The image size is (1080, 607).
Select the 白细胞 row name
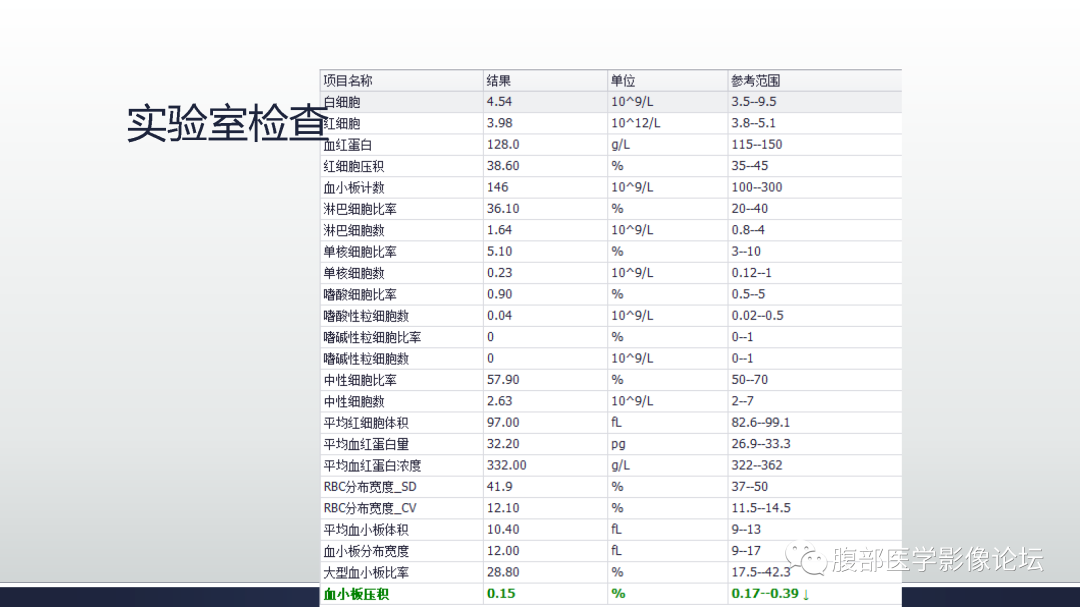[342, 102]
